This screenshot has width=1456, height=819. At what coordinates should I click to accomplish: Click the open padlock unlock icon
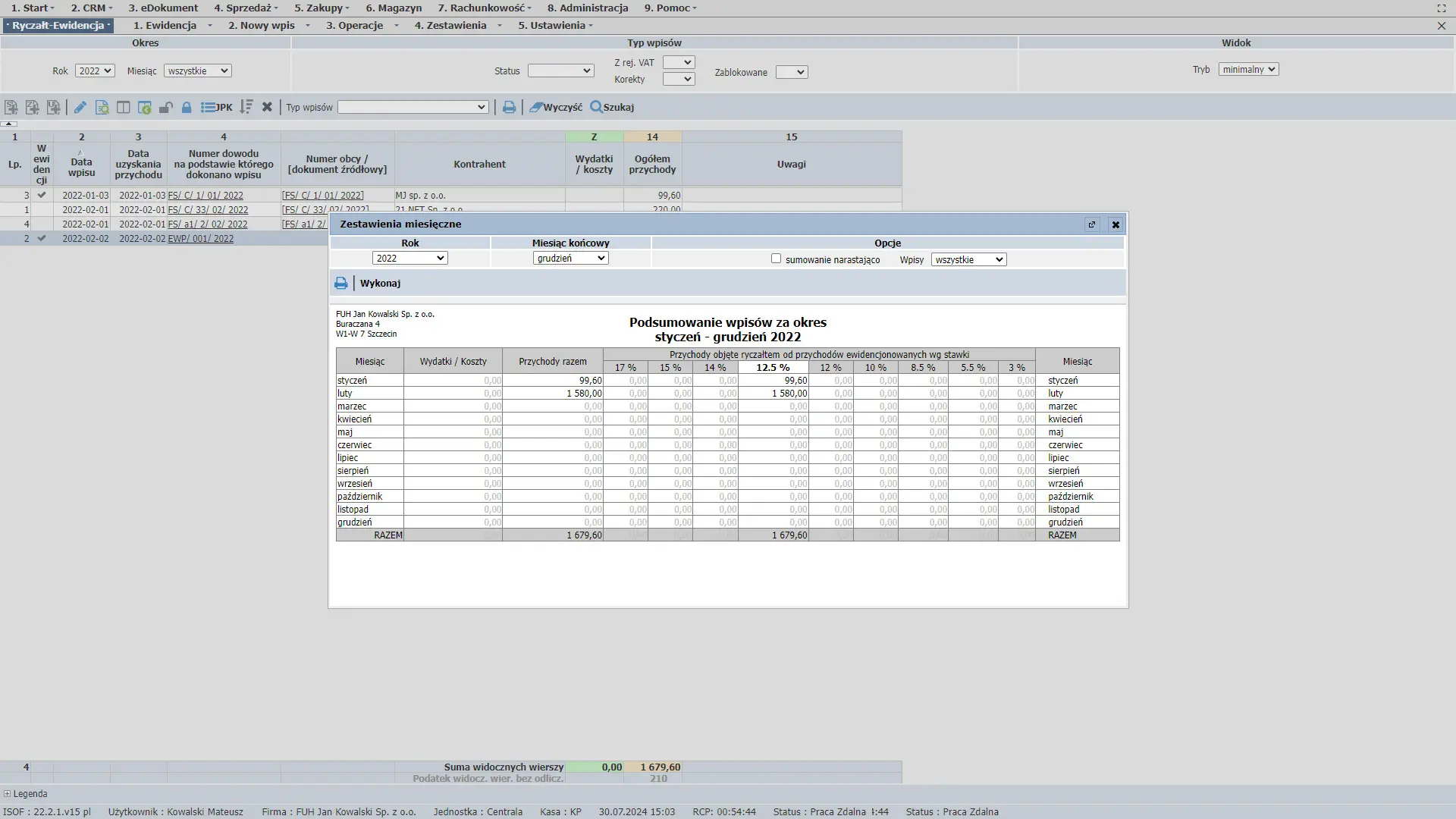coord(165,108)
